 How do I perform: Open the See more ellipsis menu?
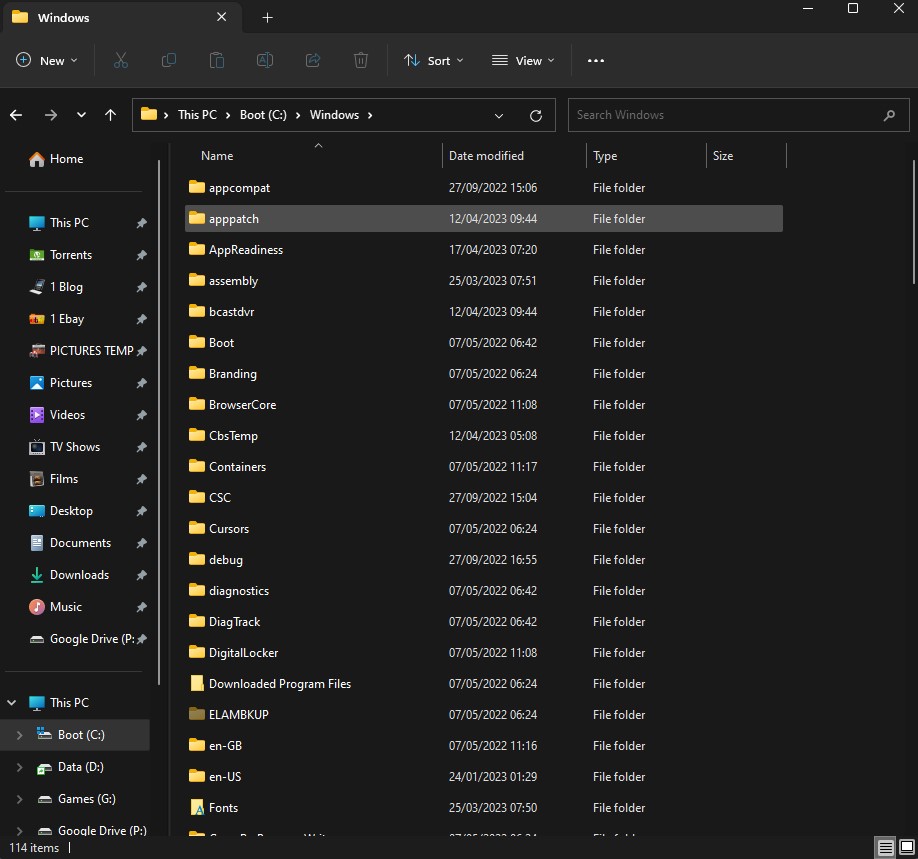coord(596,61)
